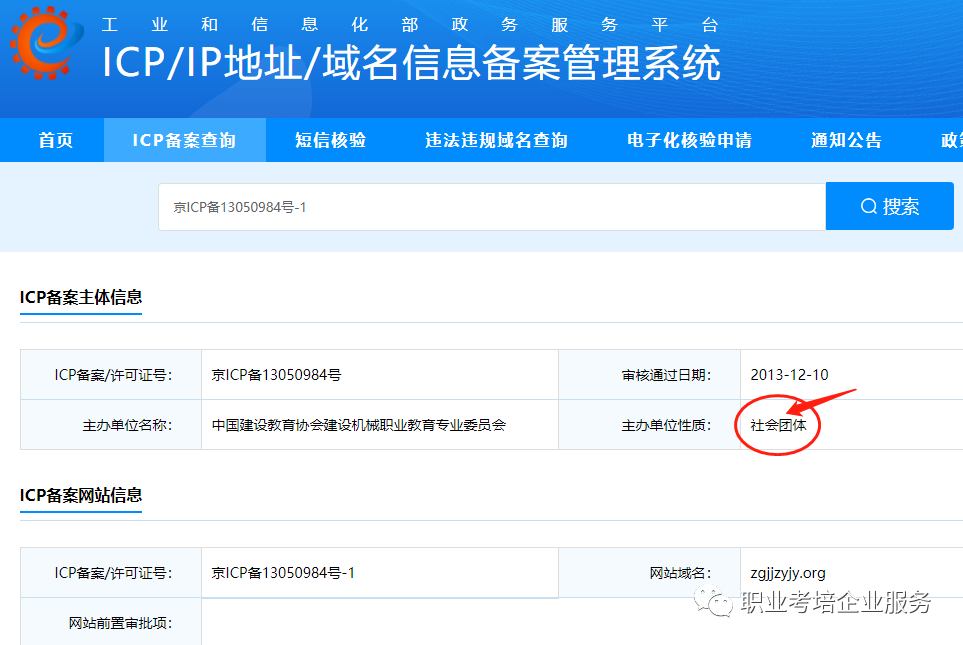Select website license 京ICP备13050984号-1 cell
The width and height of the screenshot is (963, 645).
[380, 573]
